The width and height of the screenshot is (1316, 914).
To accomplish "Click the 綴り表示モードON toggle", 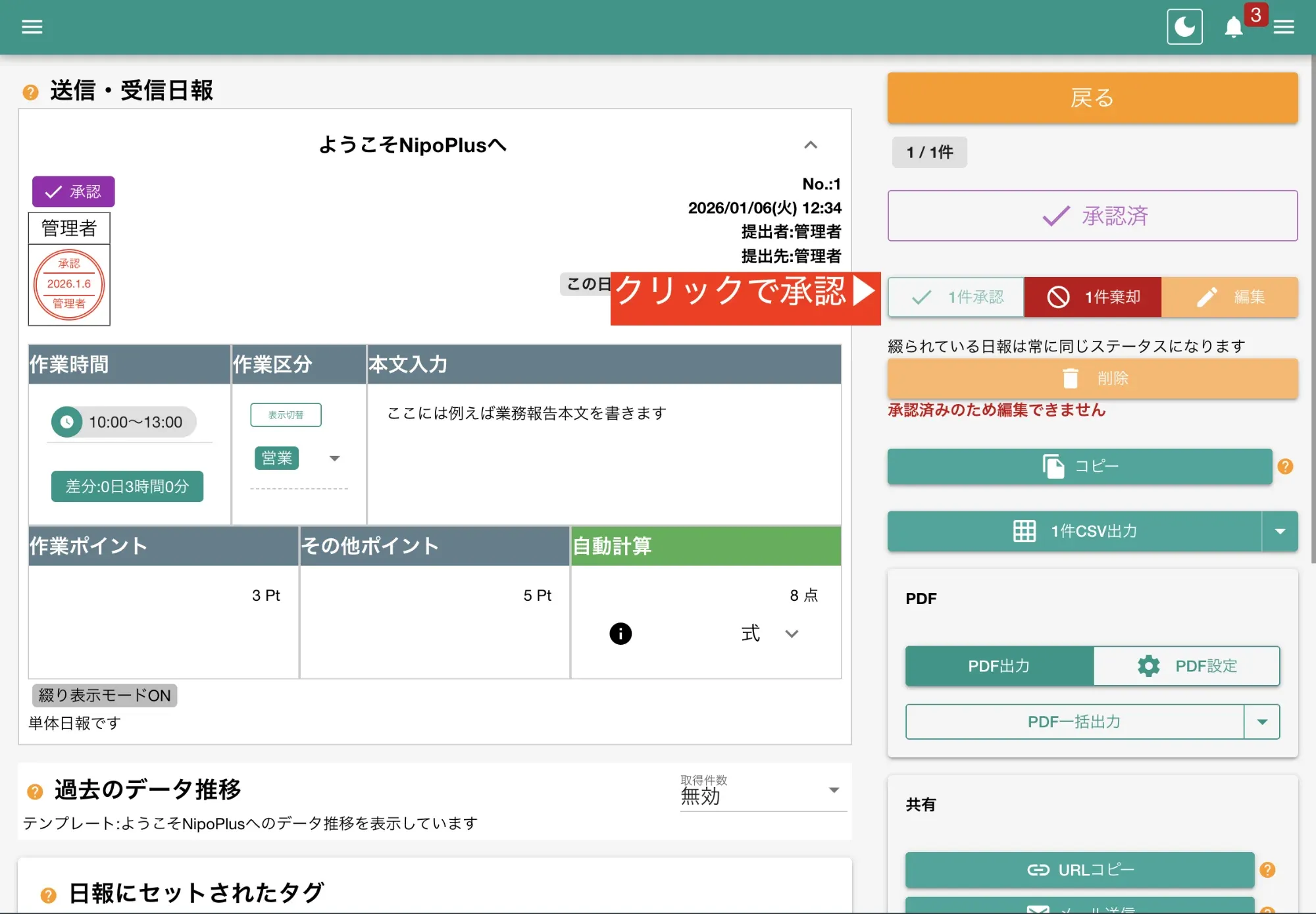I will point(104,696).
